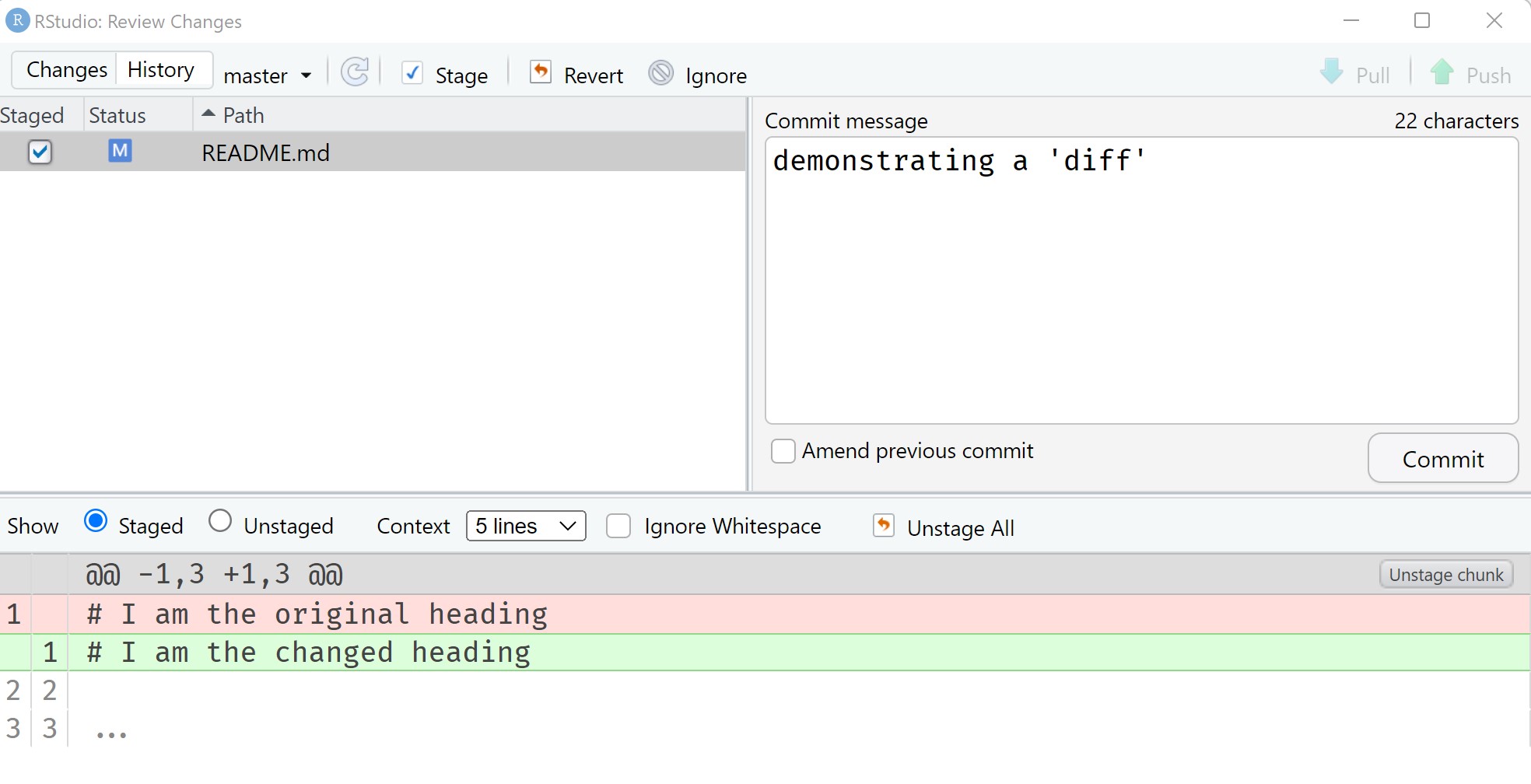This screenshot has height=784, width=1531.
Task: Click the Revert icon with orange arrow
Action: click(541, 72)
